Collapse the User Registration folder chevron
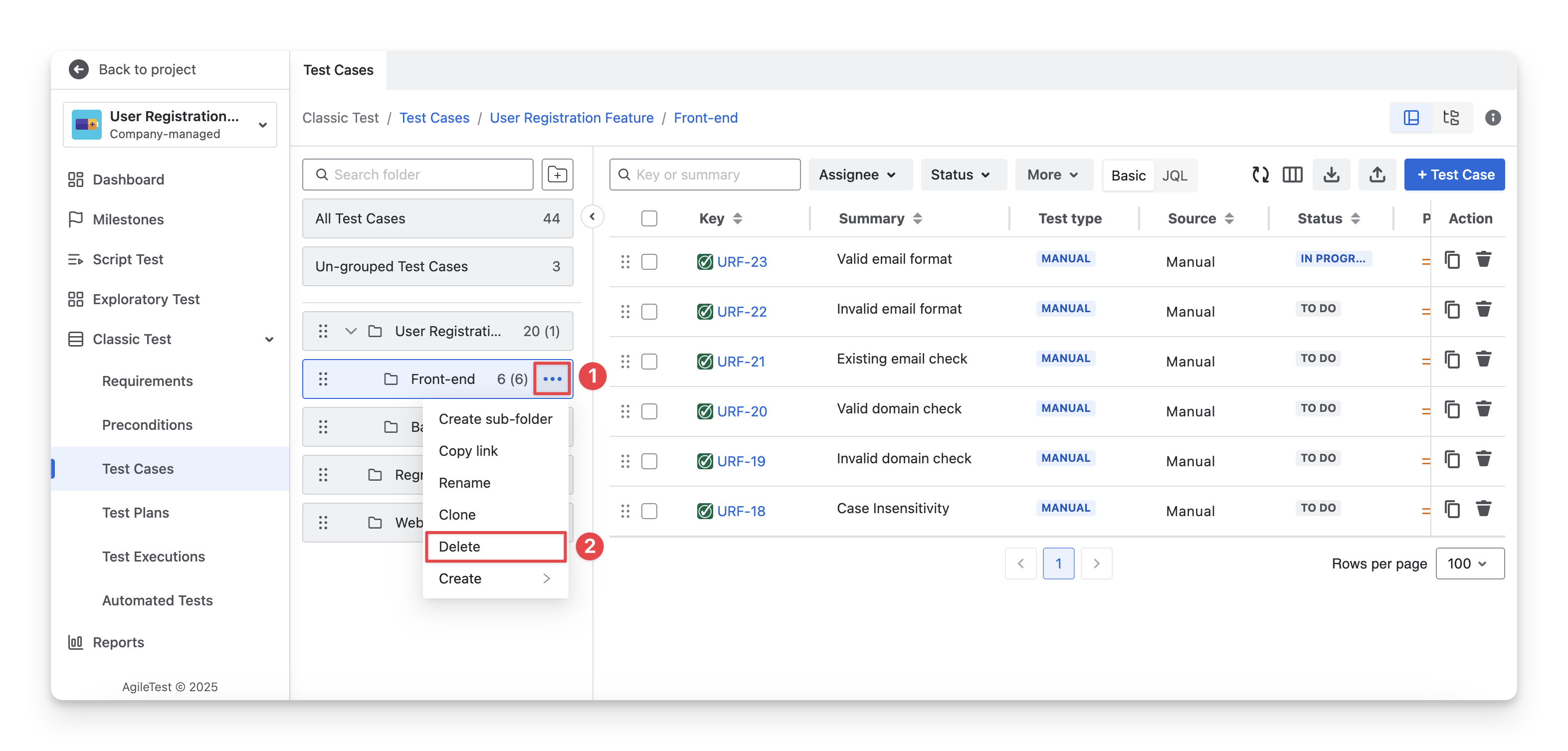Image resolution: width=1568 pixels, height=751 pixels. tap(351, 331)
